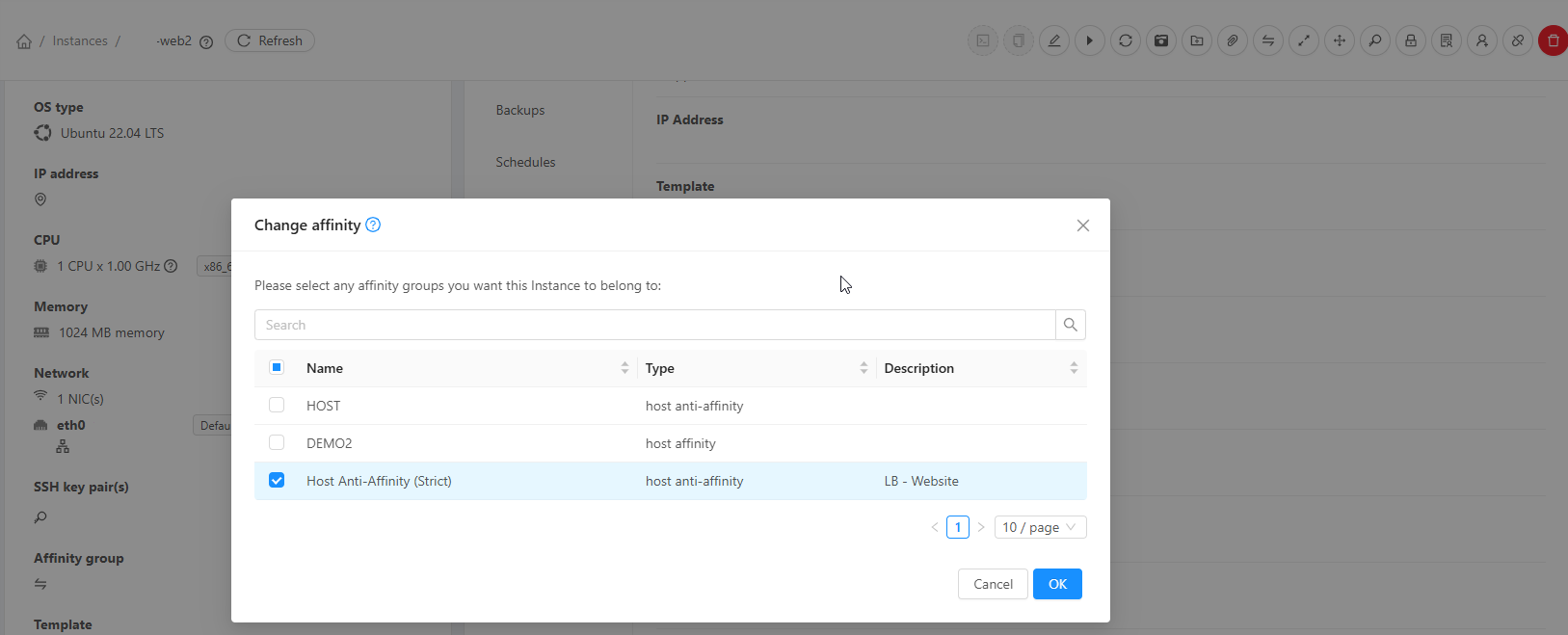
Task: Confirm with the OK button
Action: pyautogui.click(x=1057, y=584)
